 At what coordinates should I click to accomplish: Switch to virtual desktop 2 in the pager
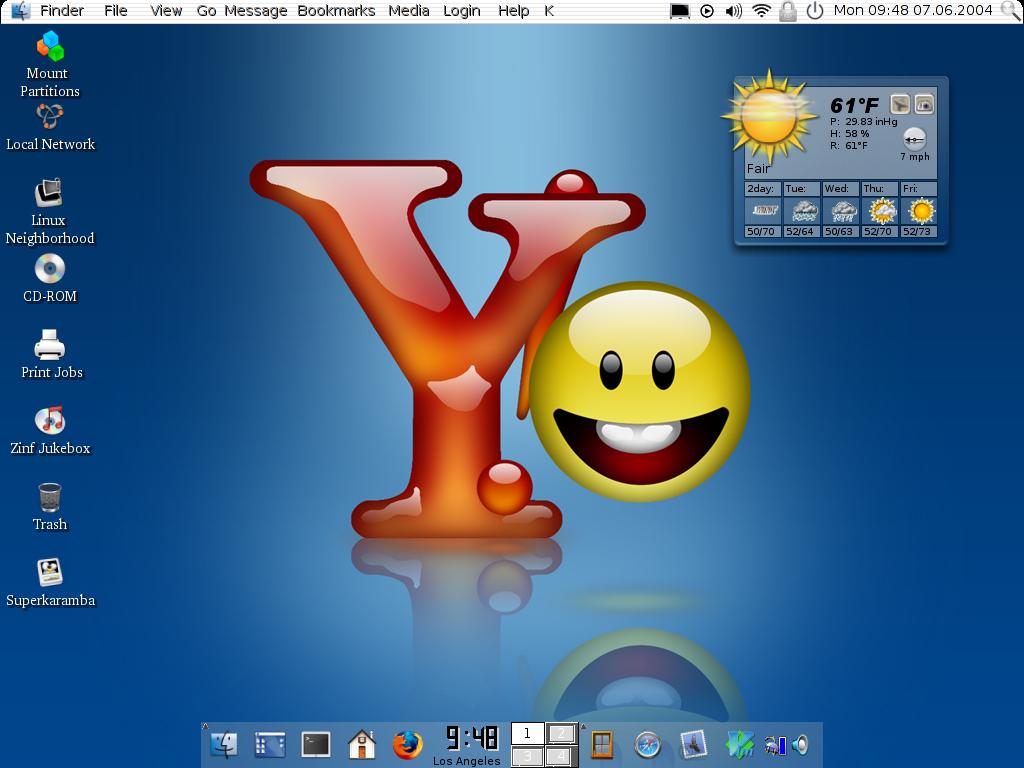(x=561, y=733)
